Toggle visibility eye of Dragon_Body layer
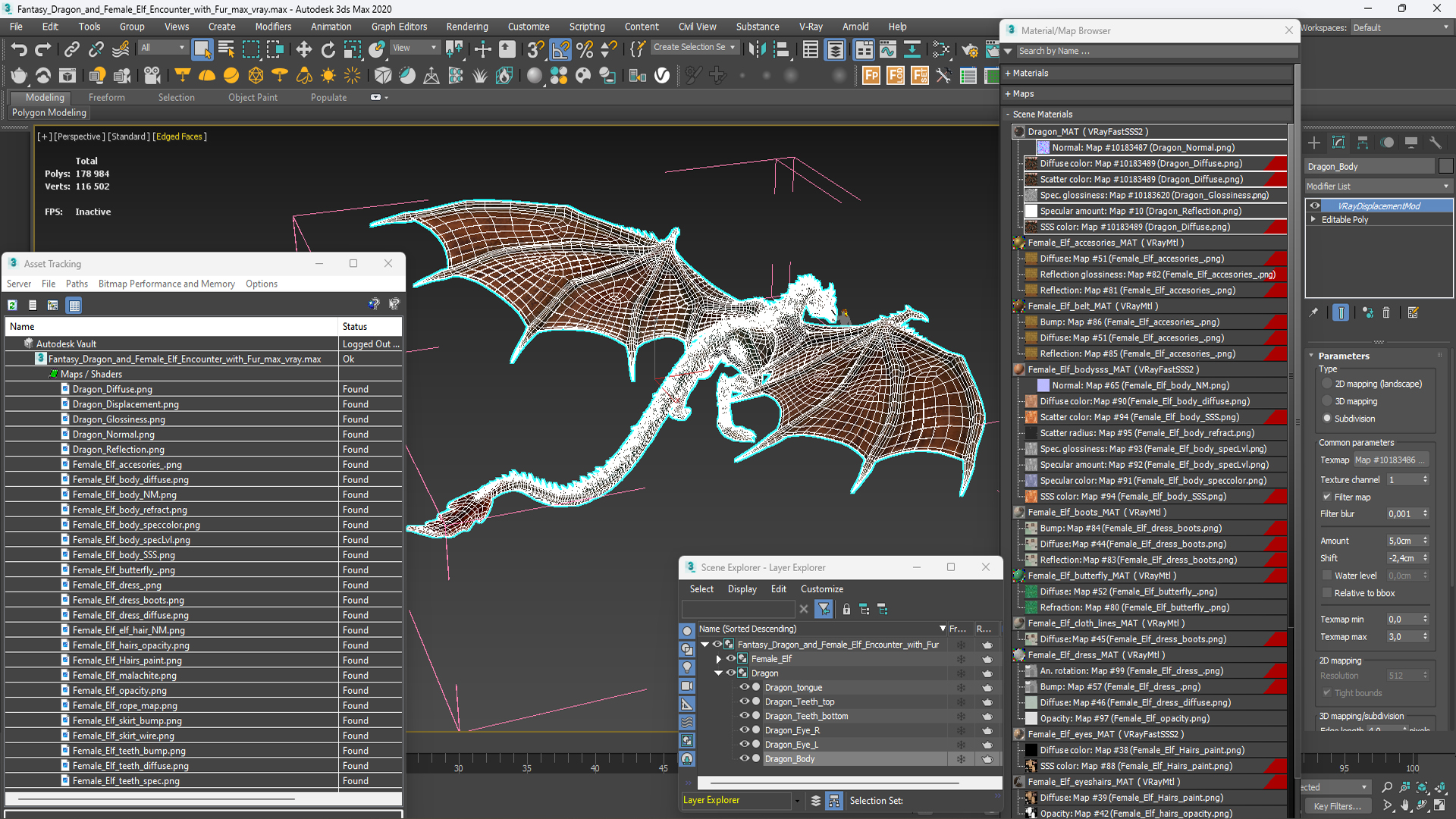The width and height of the screenshot is (1456, 819). pyautogui.click(x=745, y=758)
